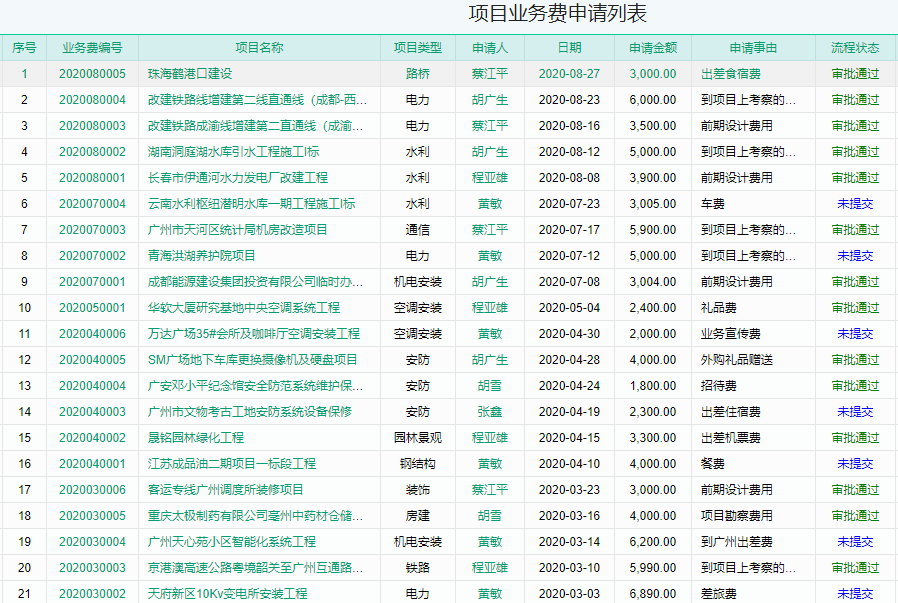Open status 未提交 for fee 2020040006
Screen dimensions: 898x603
(x=855, y=334)
